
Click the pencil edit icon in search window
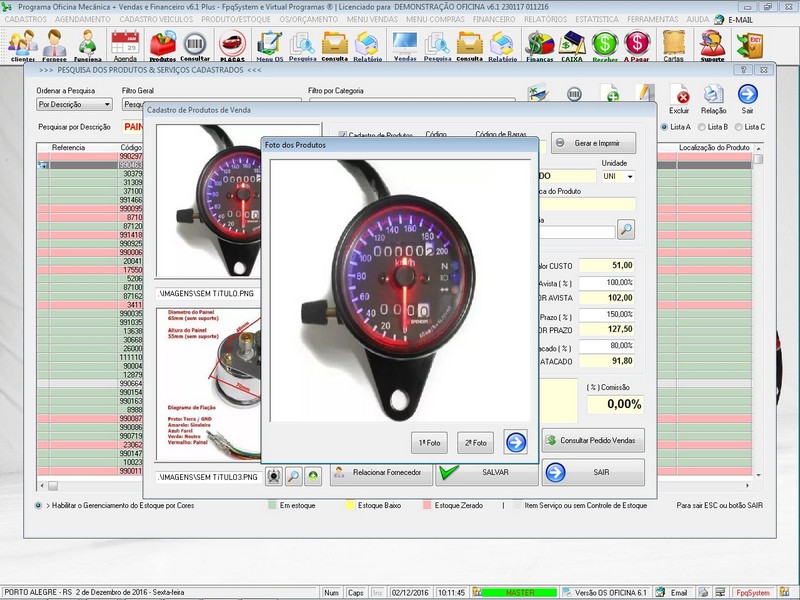(x=644, y=93)
